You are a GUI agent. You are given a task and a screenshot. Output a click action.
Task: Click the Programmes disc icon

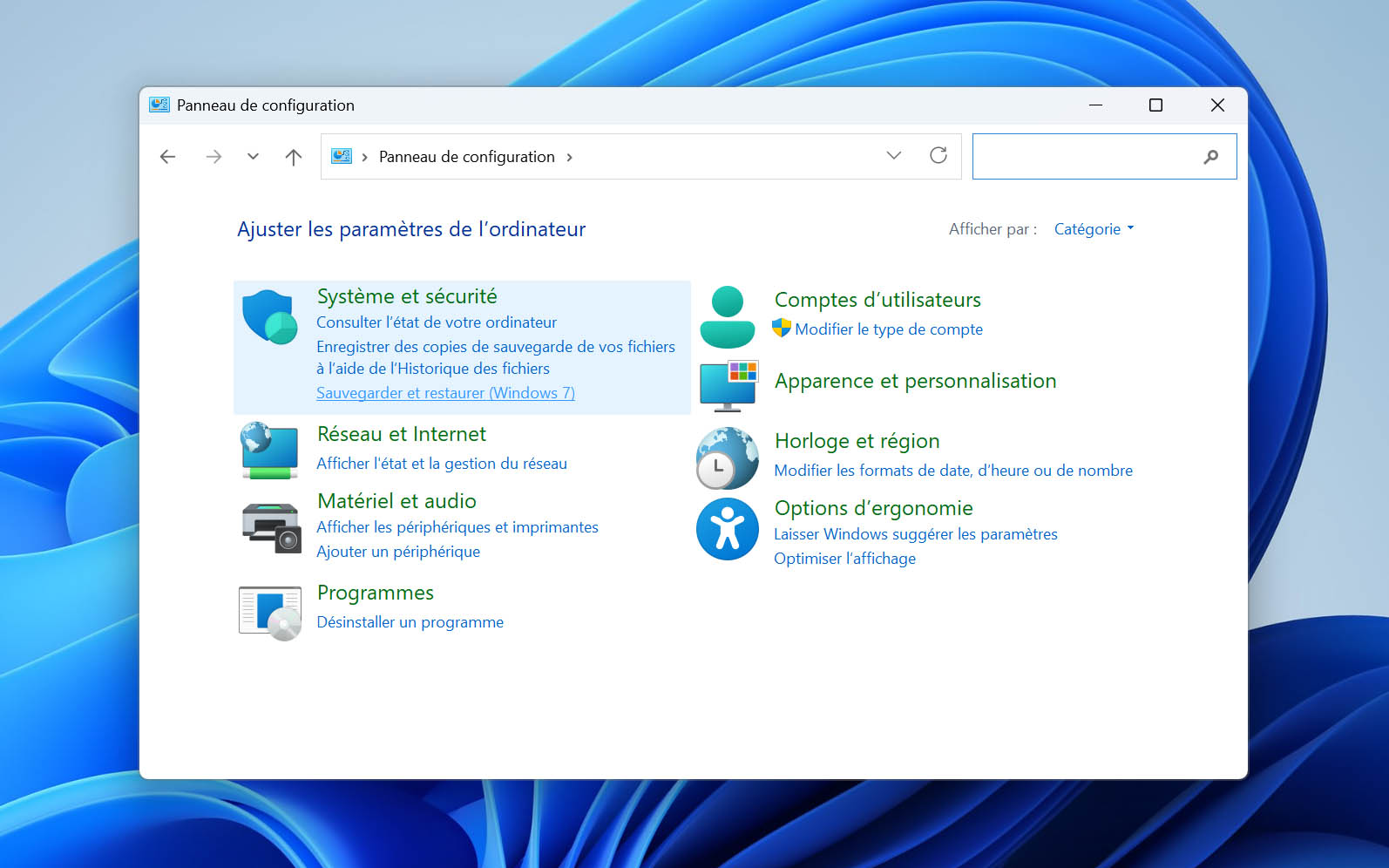(x=270, y=613)
